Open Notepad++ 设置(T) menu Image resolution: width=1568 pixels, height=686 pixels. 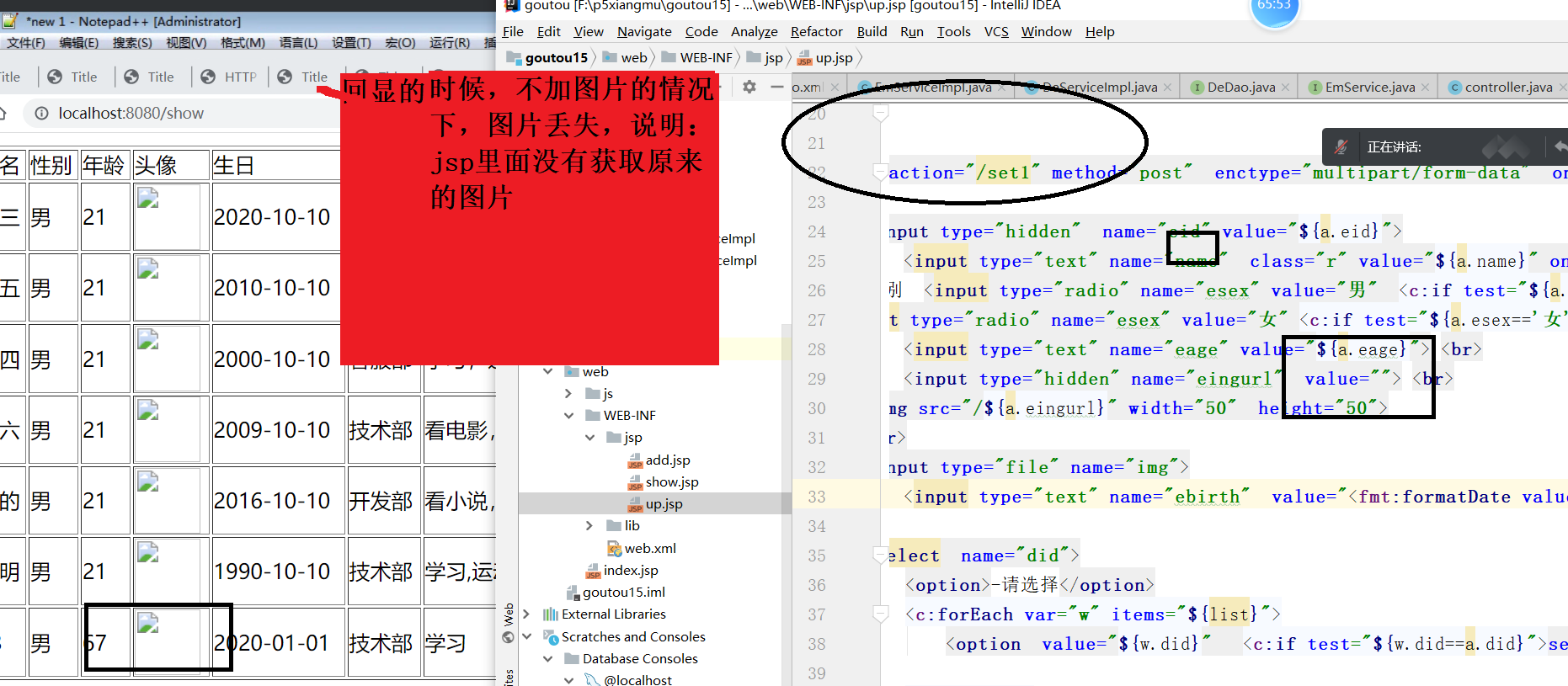click(x=351, y=43)
